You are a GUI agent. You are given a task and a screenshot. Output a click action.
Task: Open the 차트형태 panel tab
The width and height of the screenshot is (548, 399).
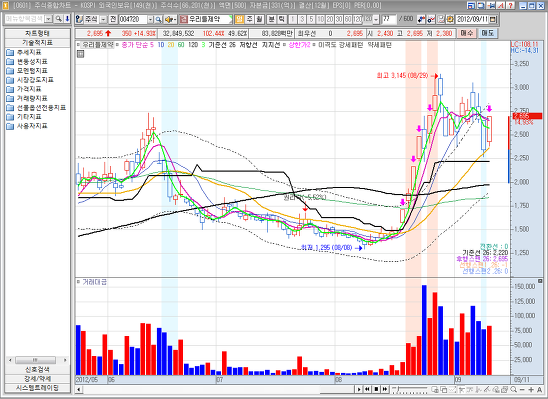pos(37,34)
